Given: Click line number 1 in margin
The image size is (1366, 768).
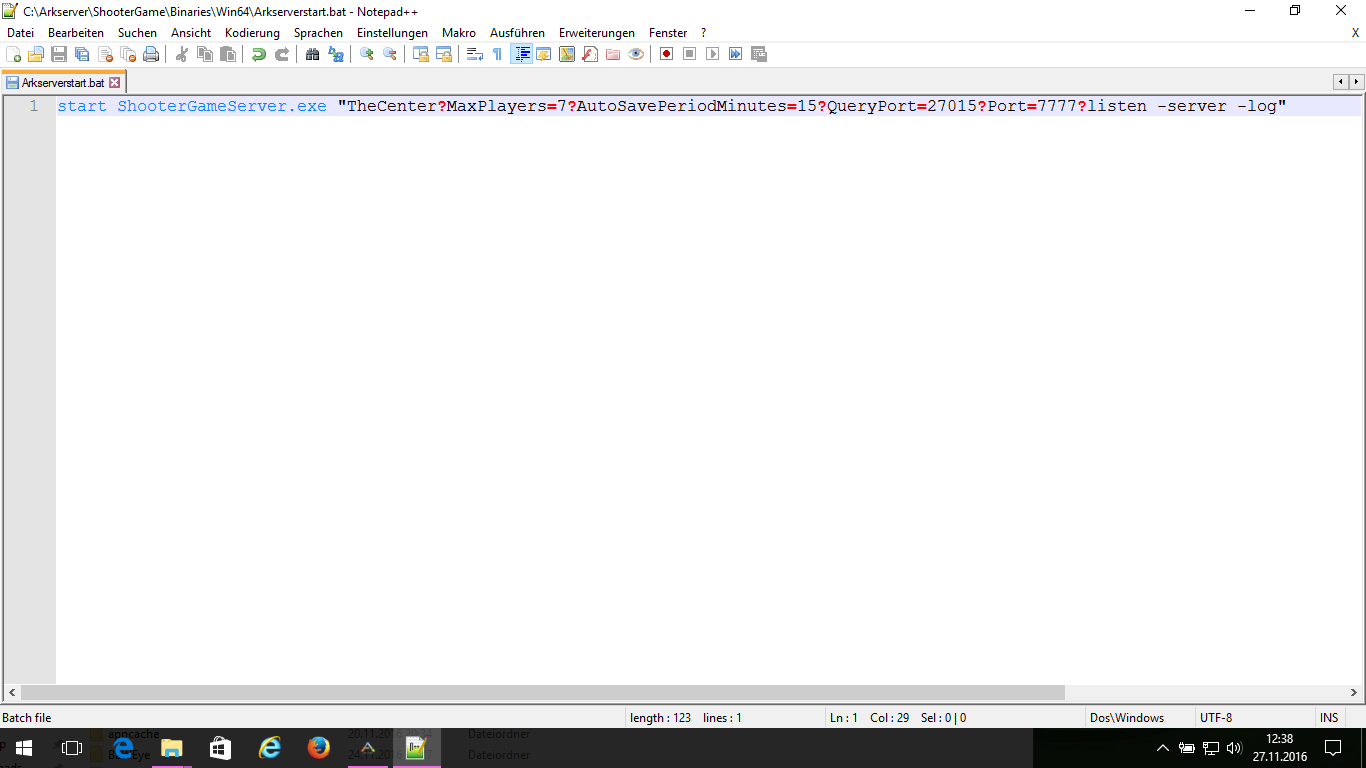Looking at the screenshot, I should (x=33, y=106).
